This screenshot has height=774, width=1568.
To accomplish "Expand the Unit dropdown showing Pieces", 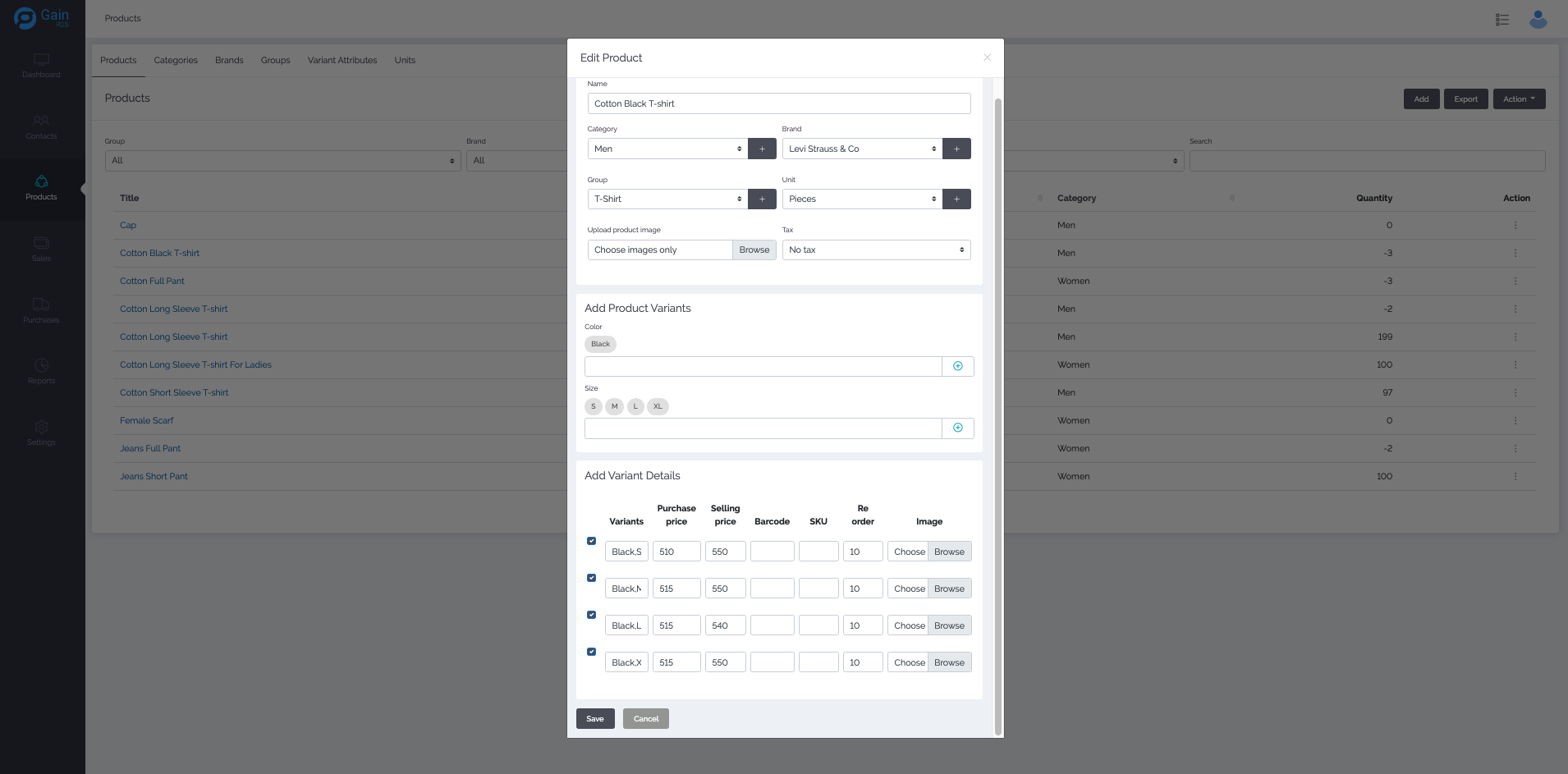I will click(x=861, y=199).
